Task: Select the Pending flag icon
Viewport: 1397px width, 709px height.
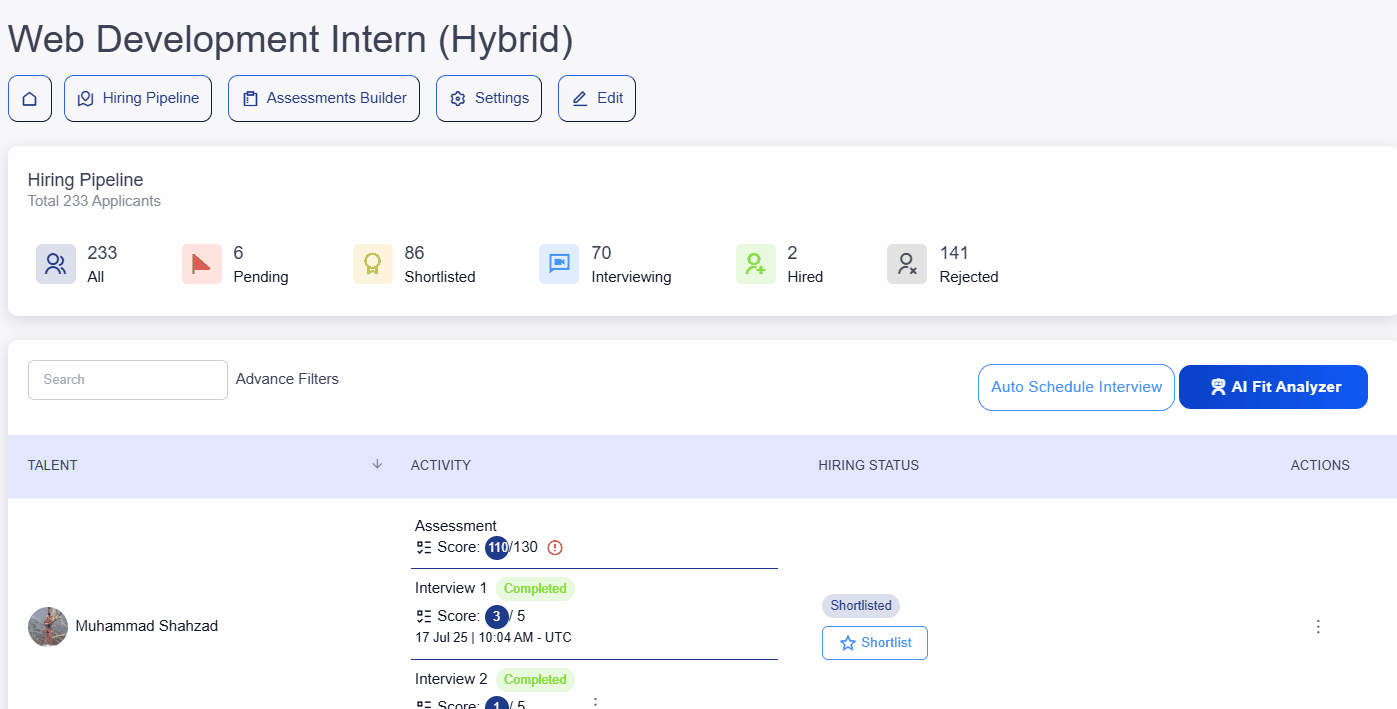Action: (202, 264)
